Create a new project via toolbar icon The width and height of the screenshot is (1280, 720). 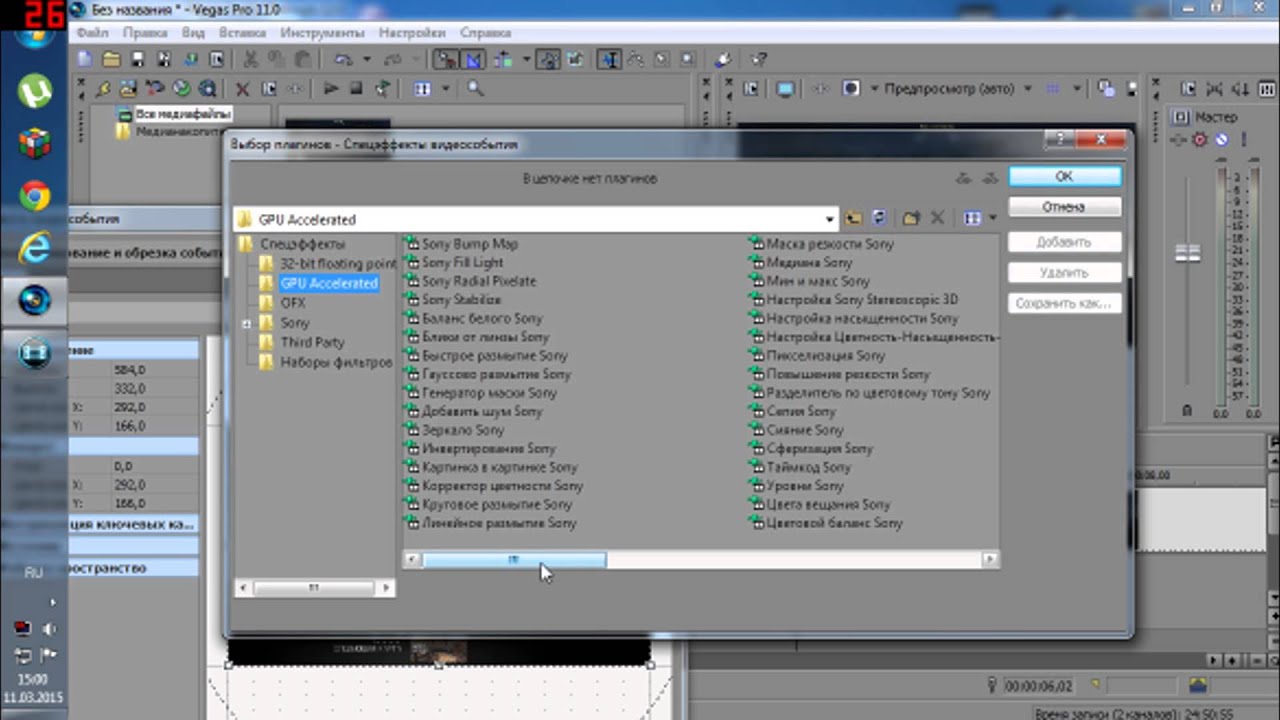click(84, 59)
